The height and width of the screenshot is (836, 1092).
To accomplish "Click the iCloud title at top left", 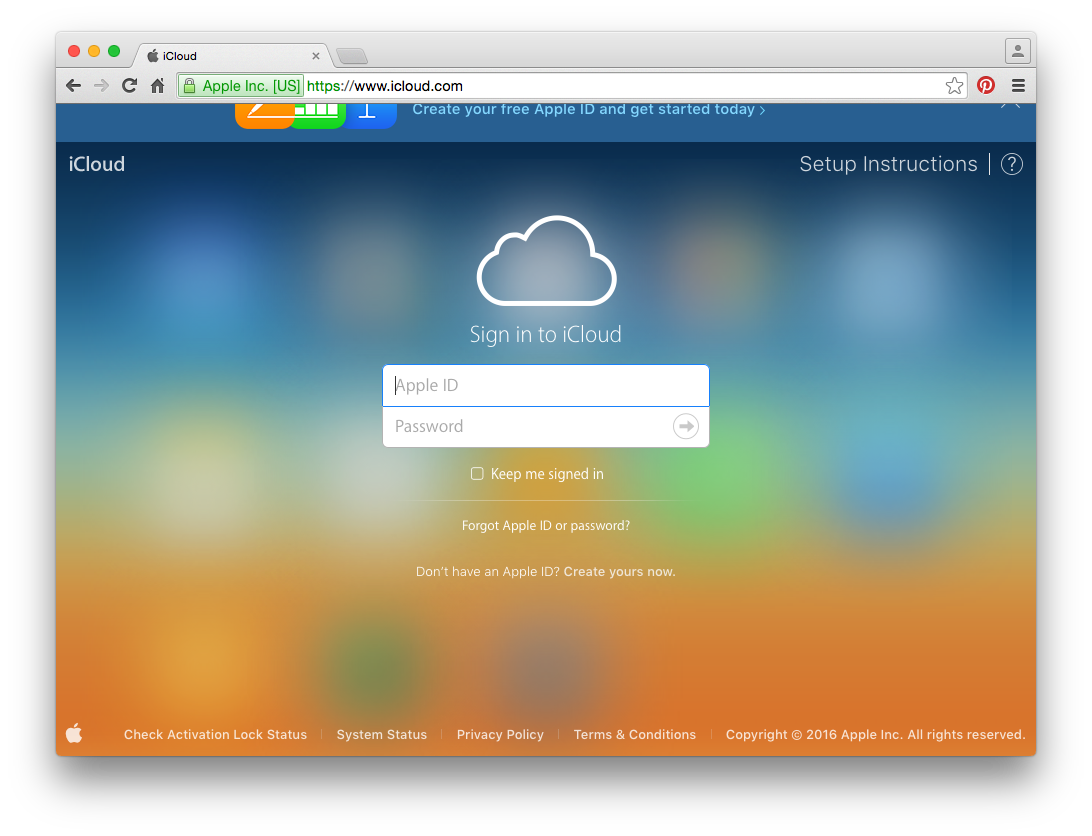I will [x=97, y=164].
